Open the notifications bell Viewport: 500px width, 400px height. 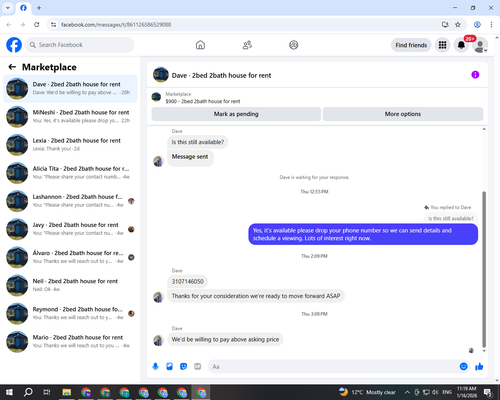pyautogui.click(x=461, y=45)
